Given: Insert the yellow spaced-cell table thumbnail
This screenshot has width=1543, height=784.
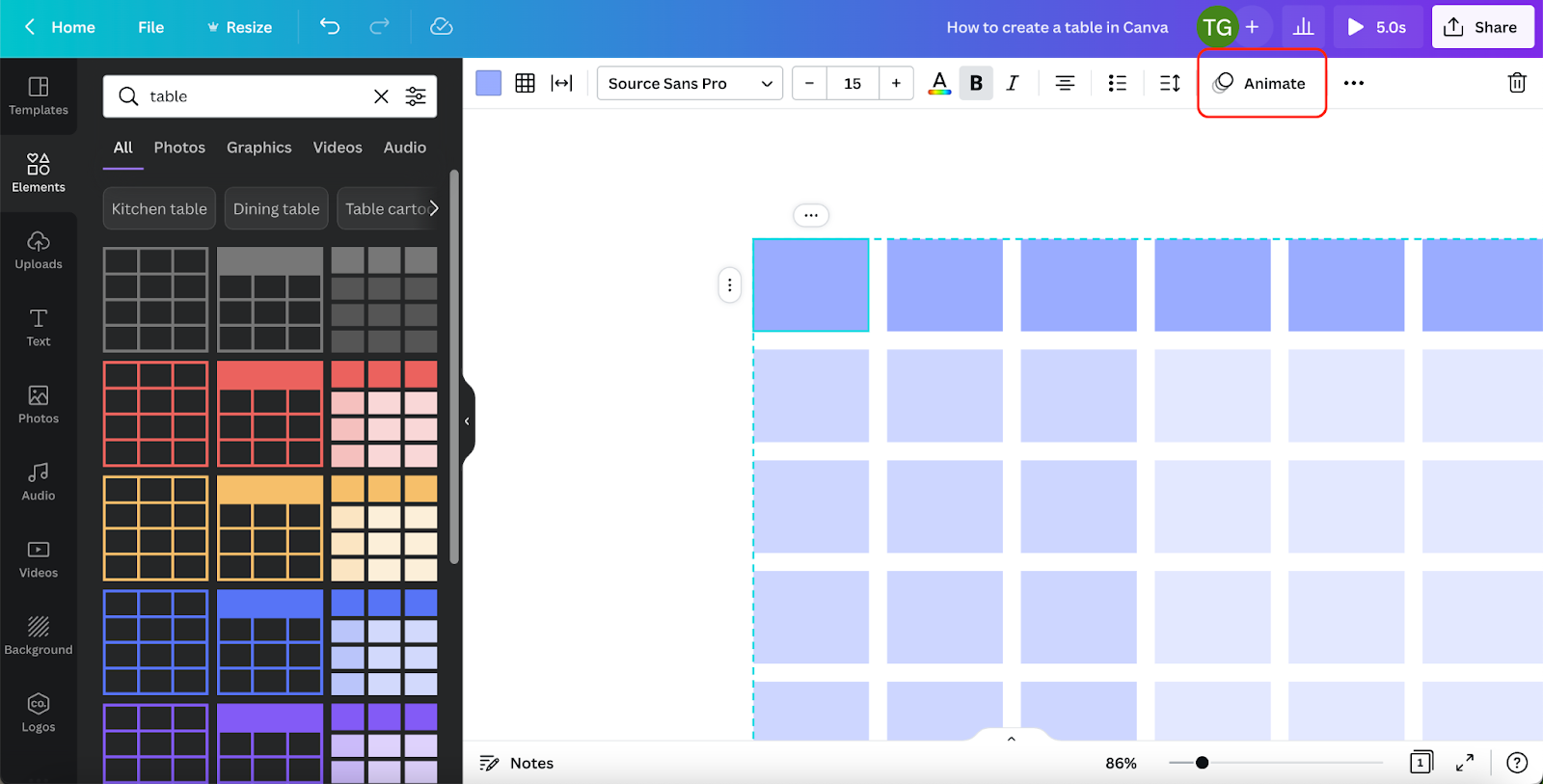Looking at the screenshot, I should (384, 528).
